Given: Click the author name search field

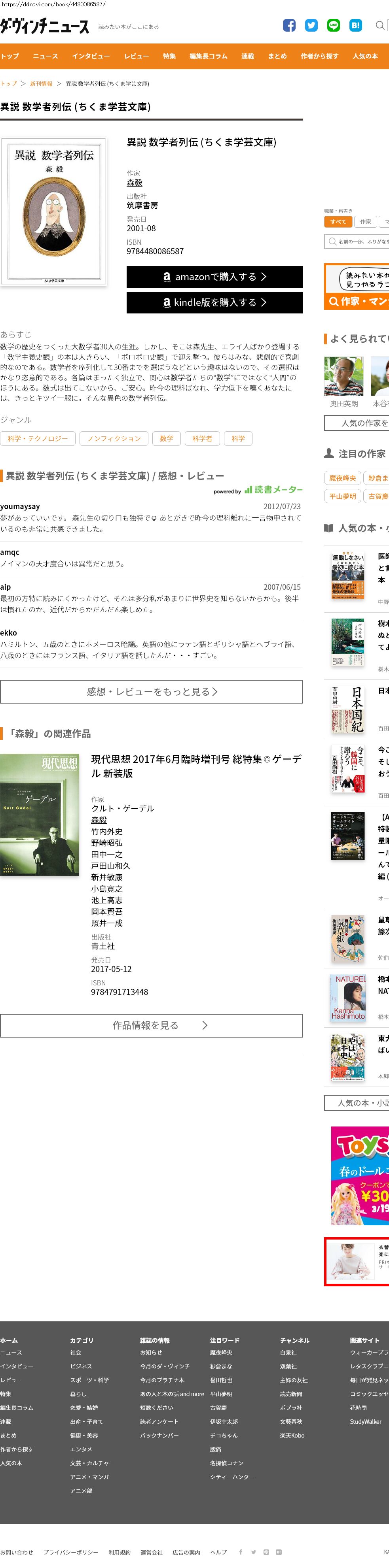Looking at the screenshot, I should pos(360,242).
